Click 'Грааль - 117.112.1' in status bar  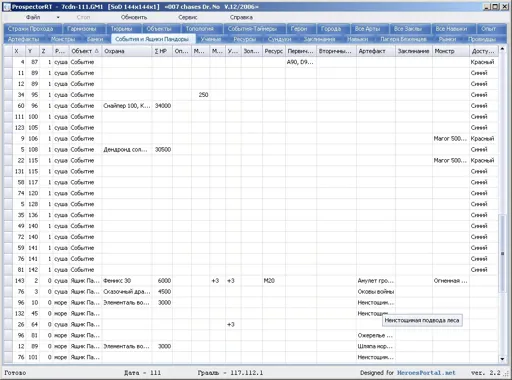point(230,373)
